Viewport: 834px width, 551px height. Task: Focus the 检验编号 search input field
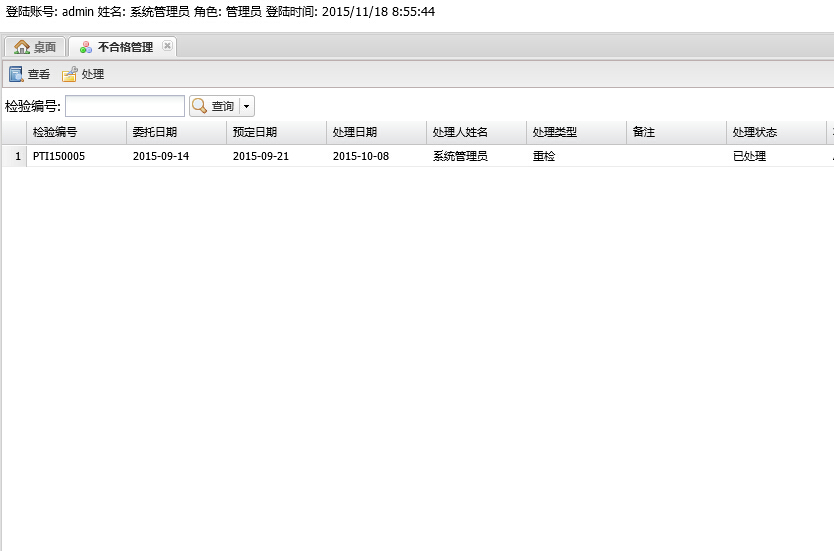tap(125, 106)
